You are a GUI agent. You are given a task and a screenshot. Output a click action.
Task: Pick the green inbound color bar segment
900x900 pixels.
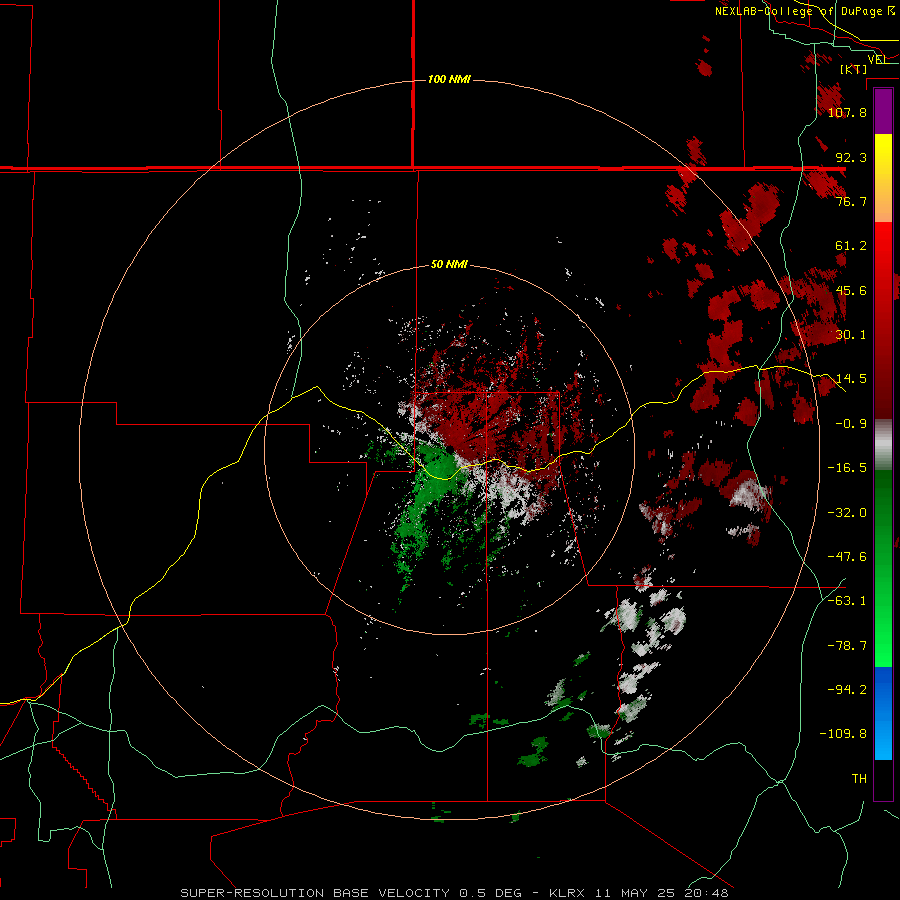pyautogui.click(x=883, y=568)
